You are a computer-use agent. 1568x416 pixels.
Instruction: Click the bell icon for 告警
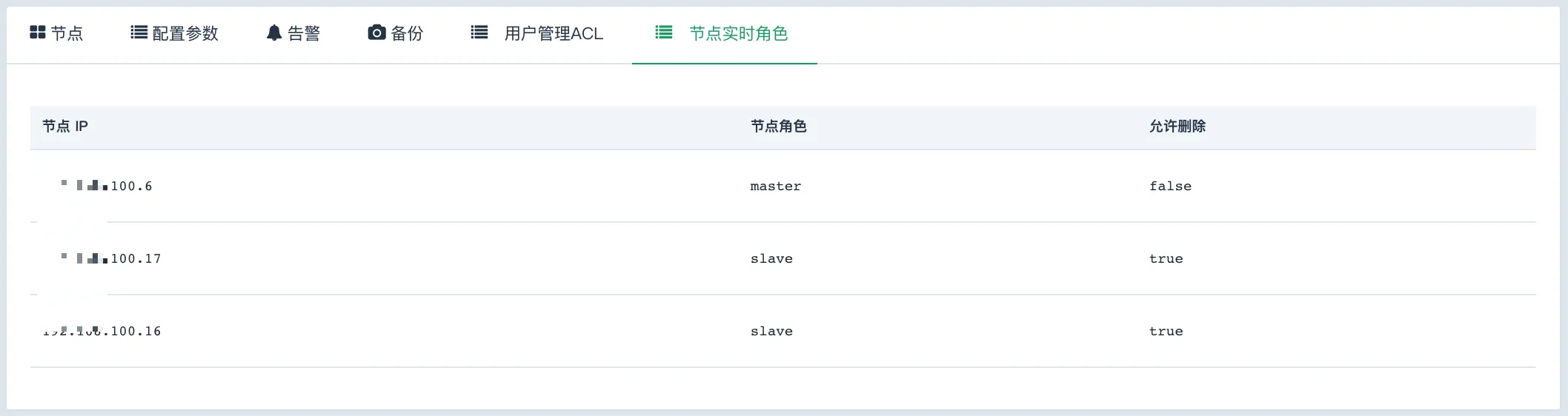pyautogui.click(x=274, y=33)
